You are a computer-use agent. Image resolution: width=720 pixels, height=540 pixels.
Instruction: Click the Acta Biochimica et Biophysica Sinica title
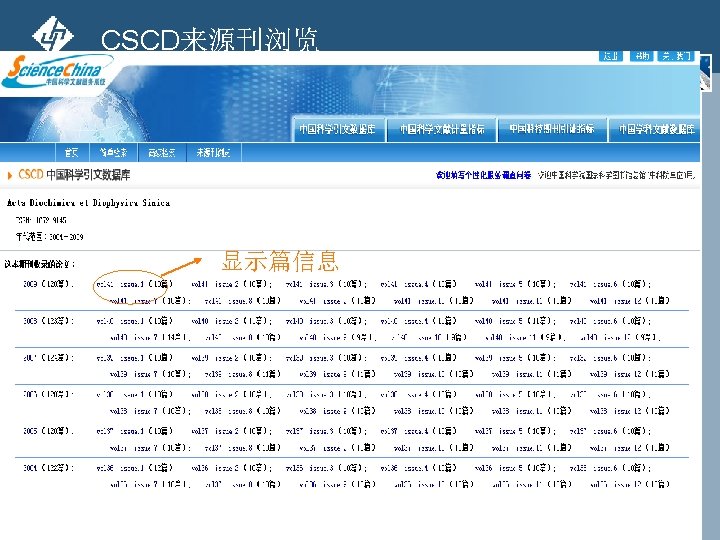click(88, 202)
